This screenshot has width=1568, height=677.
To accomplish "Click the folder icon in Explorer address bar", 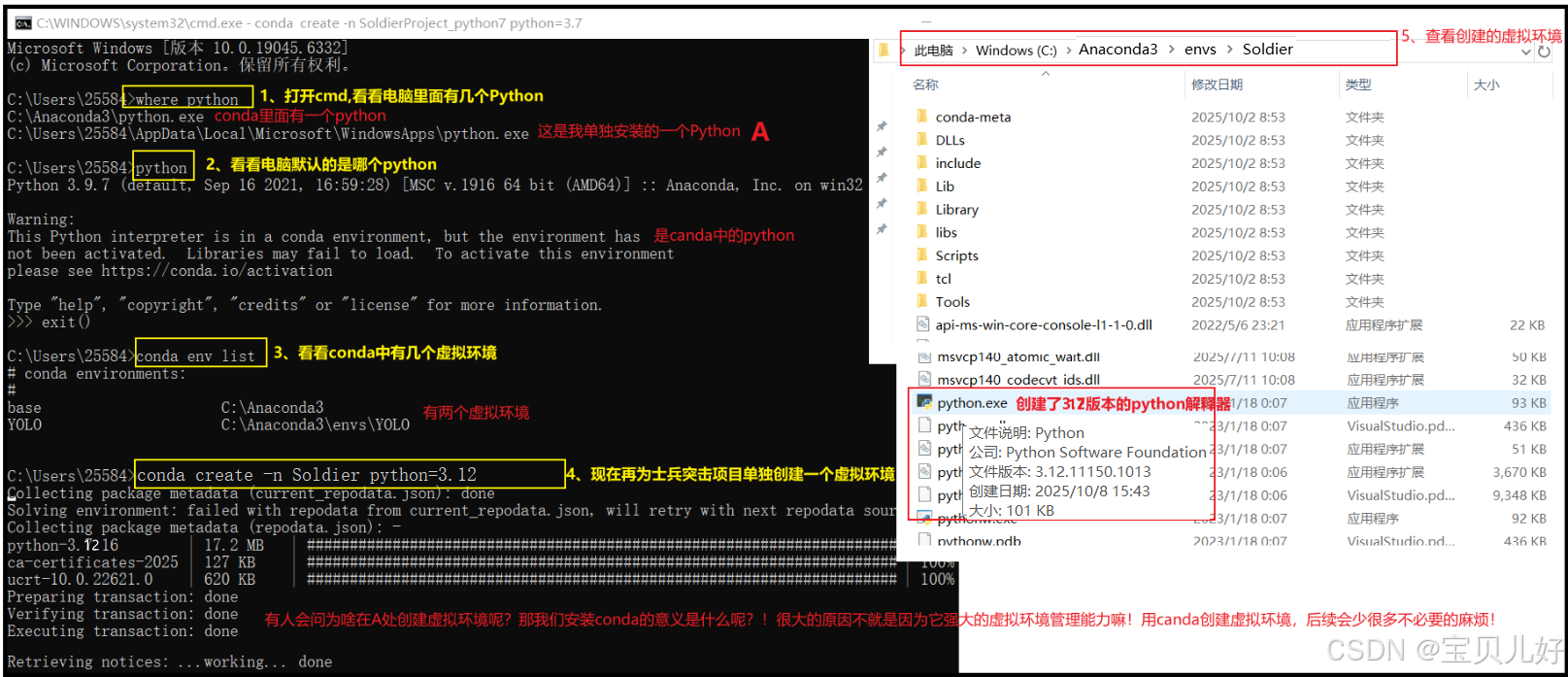I will pos(884,50).
